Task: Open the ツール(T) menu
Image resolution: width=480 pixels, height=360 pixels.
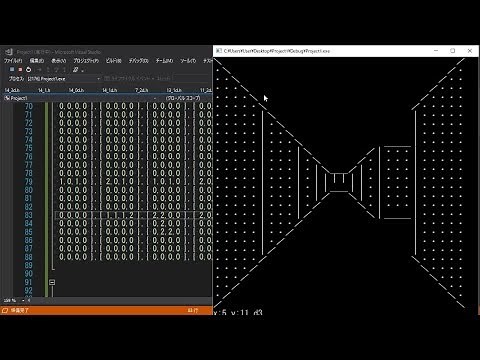Action: coord(188,61)
